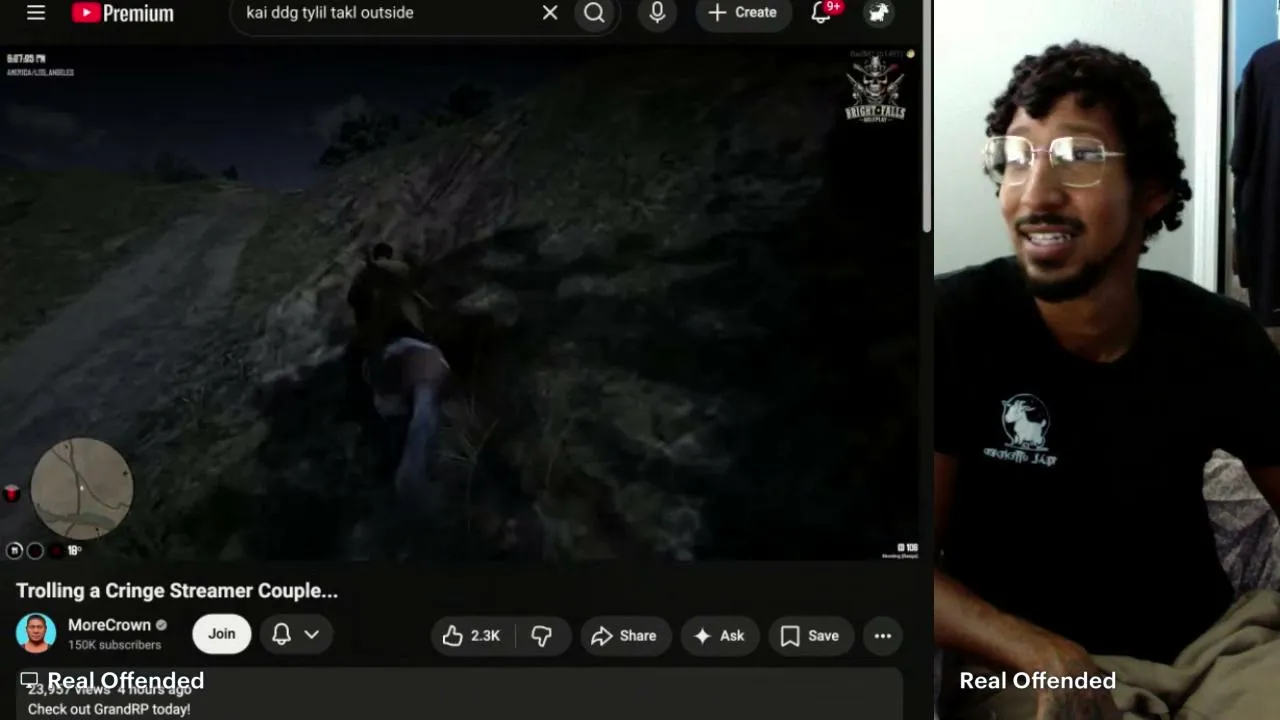
Task: Click the magnifier search button
Action: coord(595,13)
